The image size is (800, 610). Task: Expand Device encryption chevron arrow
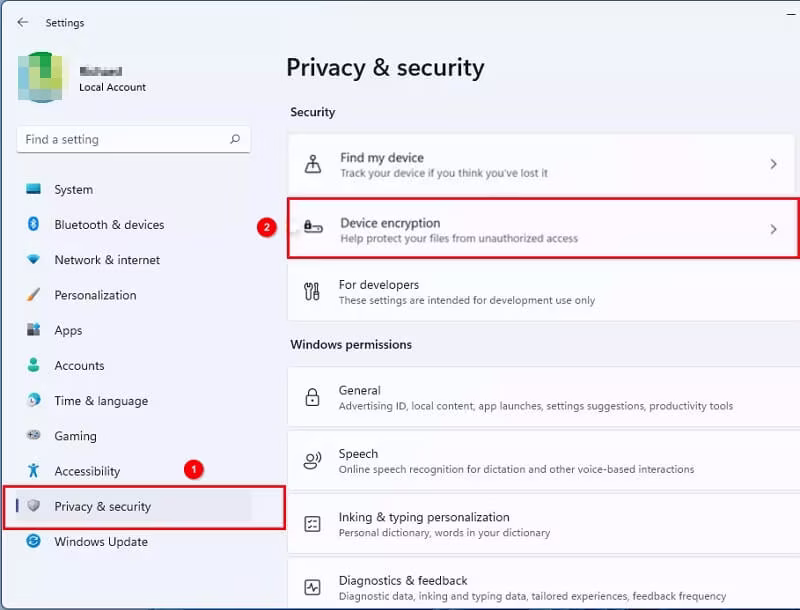773,230
